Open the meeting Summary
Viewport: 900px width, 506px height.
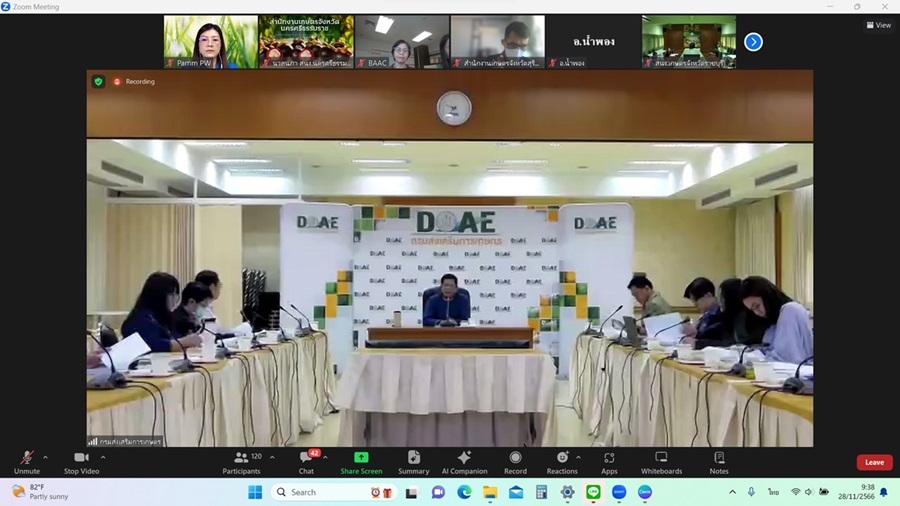click(x=413, y=462)
